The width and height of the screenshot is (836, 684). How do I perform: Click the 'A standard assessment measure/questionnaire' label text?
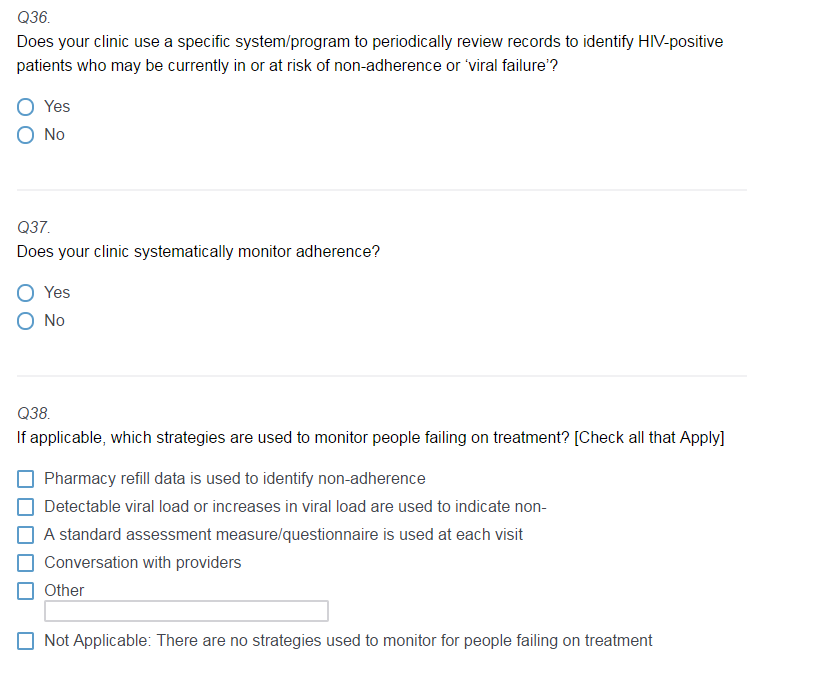tap(283, 535)
